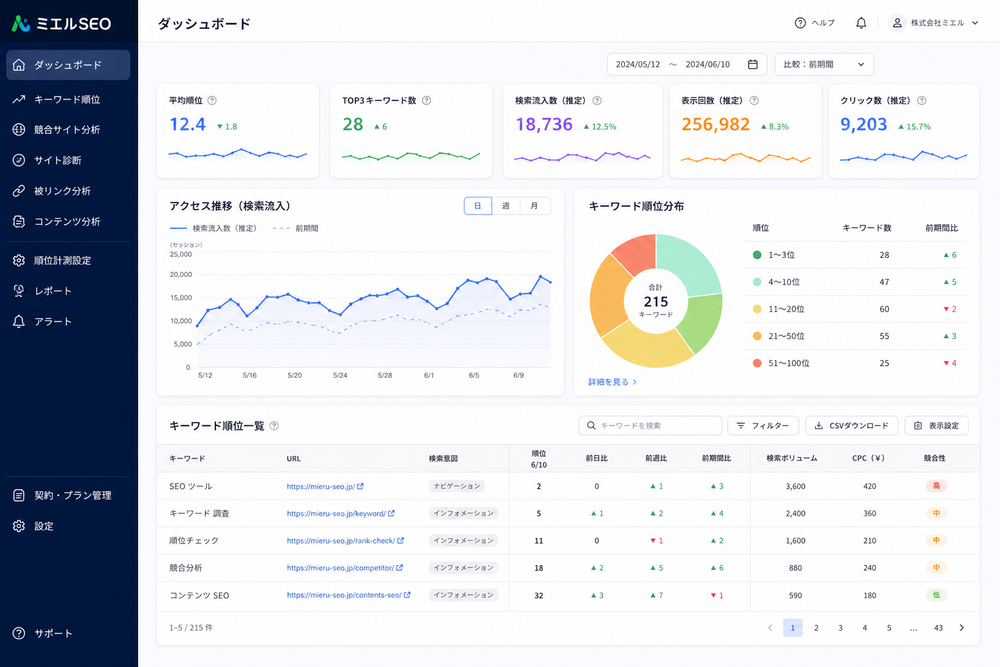Screen dimensions: 1000x667
Task: Click the フィルター button
Action: click(763, 425)
